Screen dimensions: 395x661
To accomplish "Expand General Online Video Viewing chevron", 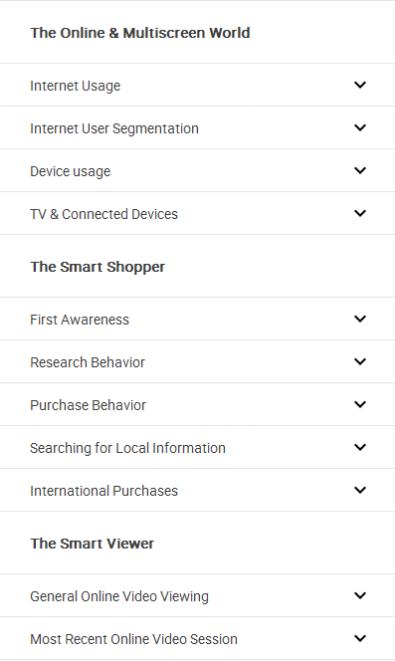I will click(x=360, y=596).
